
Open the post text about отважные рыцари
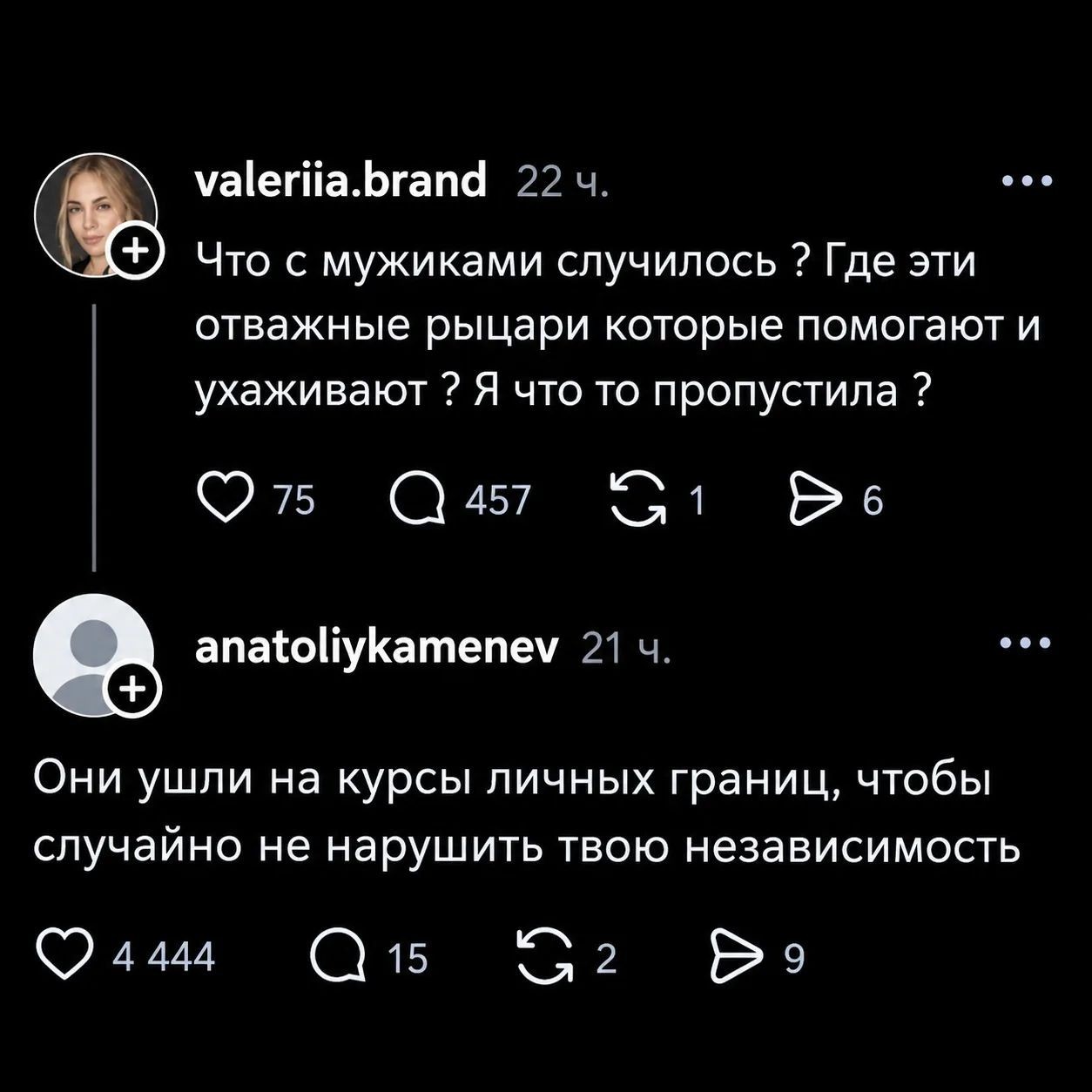(618, 326)
